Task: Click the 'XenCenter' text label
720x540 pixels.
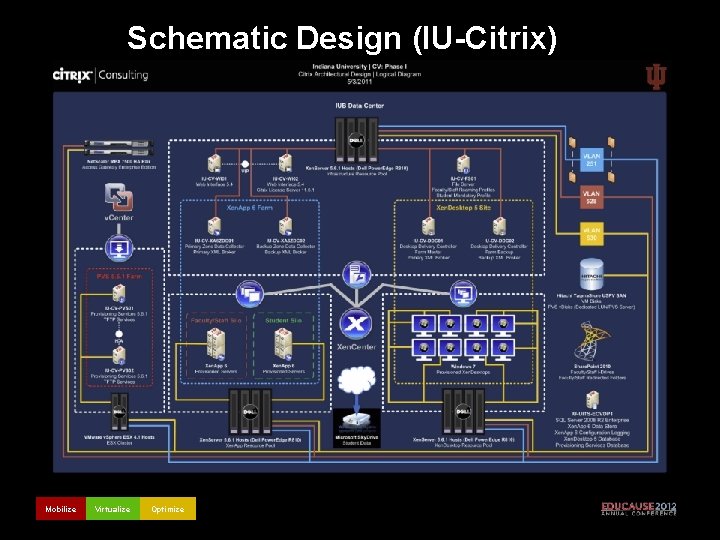Action: coord(356,347)
